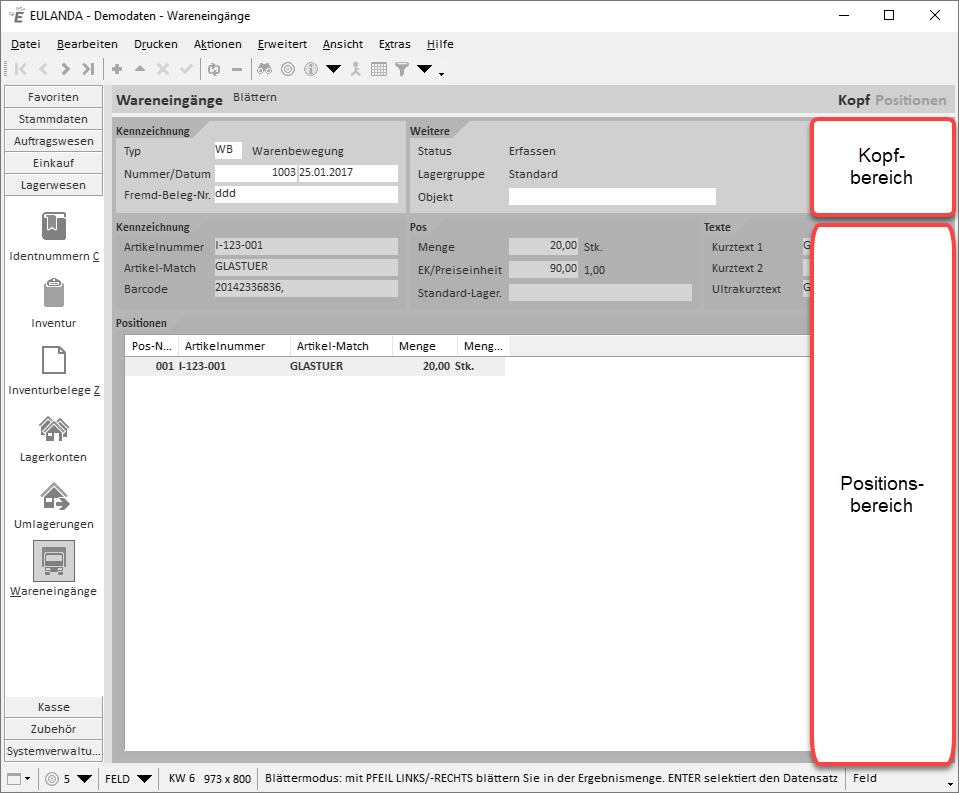Click the add new record plus icon

click(117, 69)
